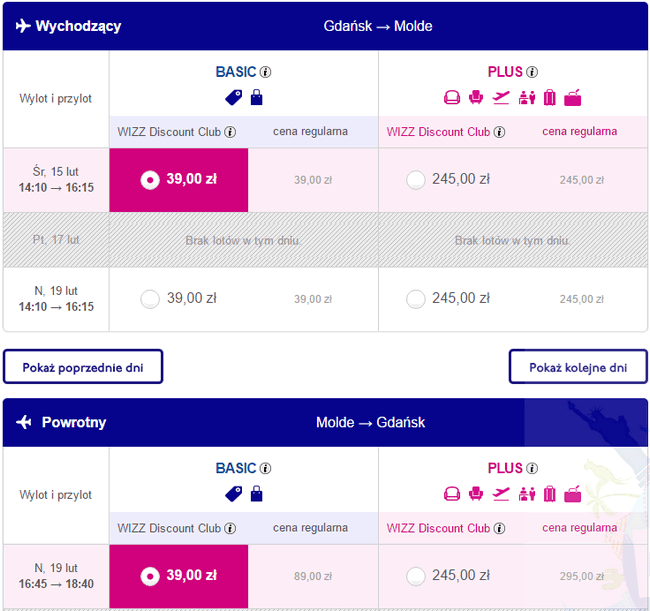Click the Wychodzący Gdańsk → Molde header
The height and width of the screenshot is (611, 650).
point(325,26)
